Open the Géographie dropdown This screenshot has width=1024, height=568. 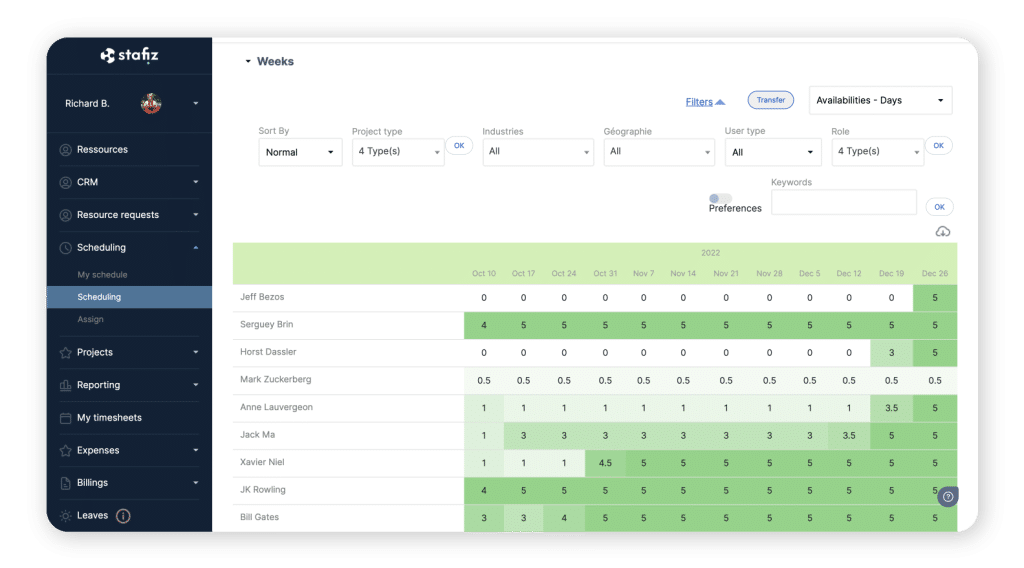[658, 151]
